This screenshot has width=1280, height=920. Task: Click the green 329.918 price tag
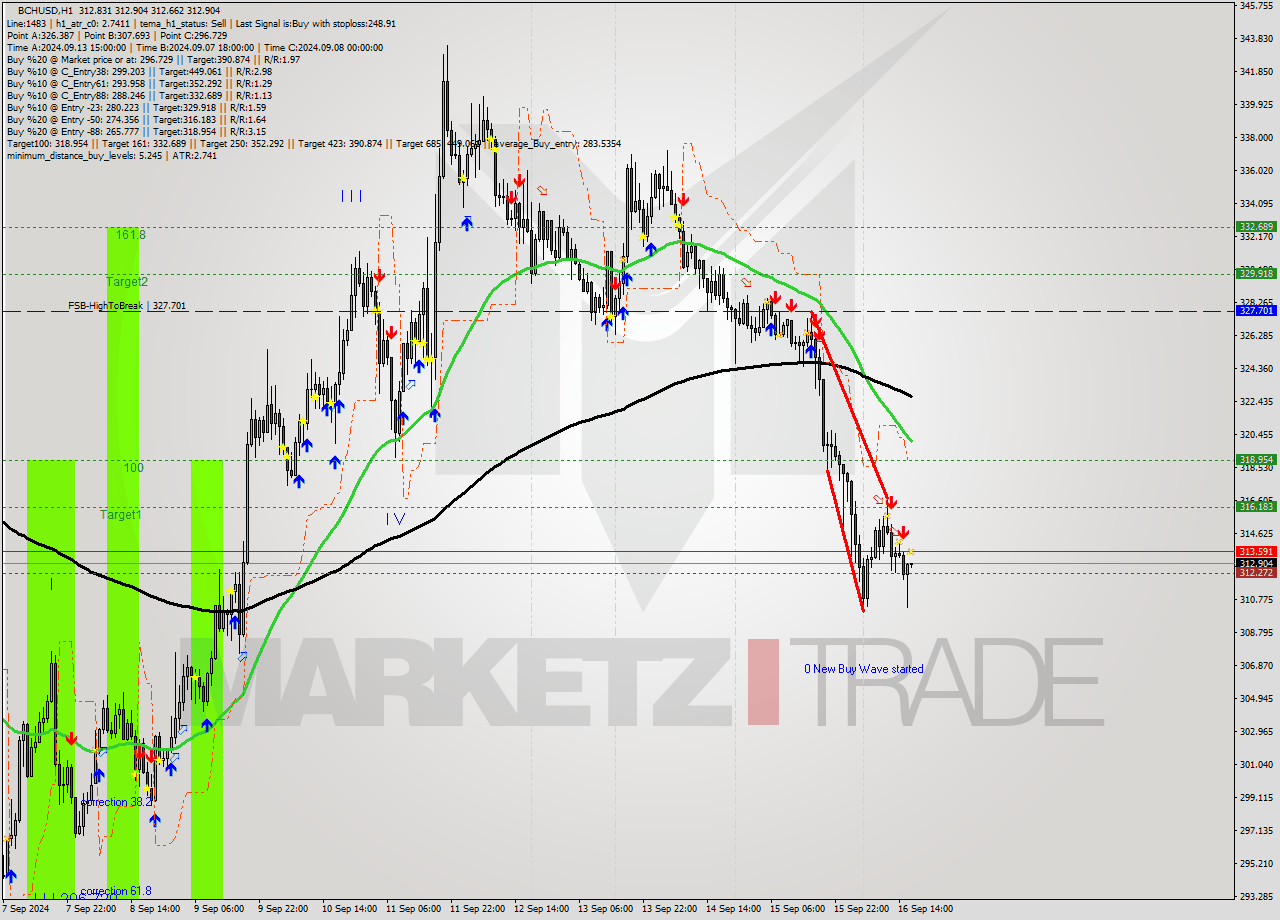1257,273
